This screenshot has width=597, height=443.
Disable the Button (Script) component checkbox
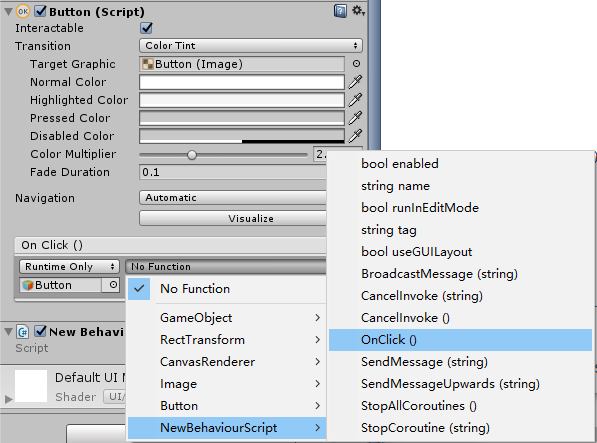tap(40, 11)
